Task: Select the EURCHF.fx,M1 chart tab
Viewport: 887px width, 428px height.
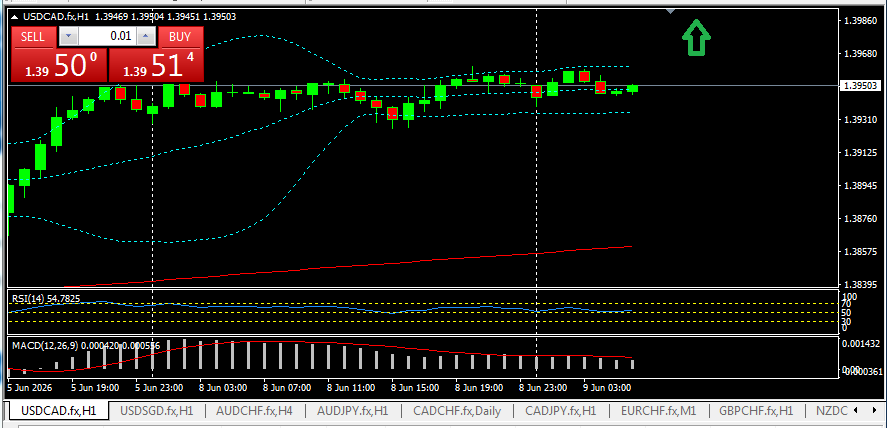Action: [657, 410]
